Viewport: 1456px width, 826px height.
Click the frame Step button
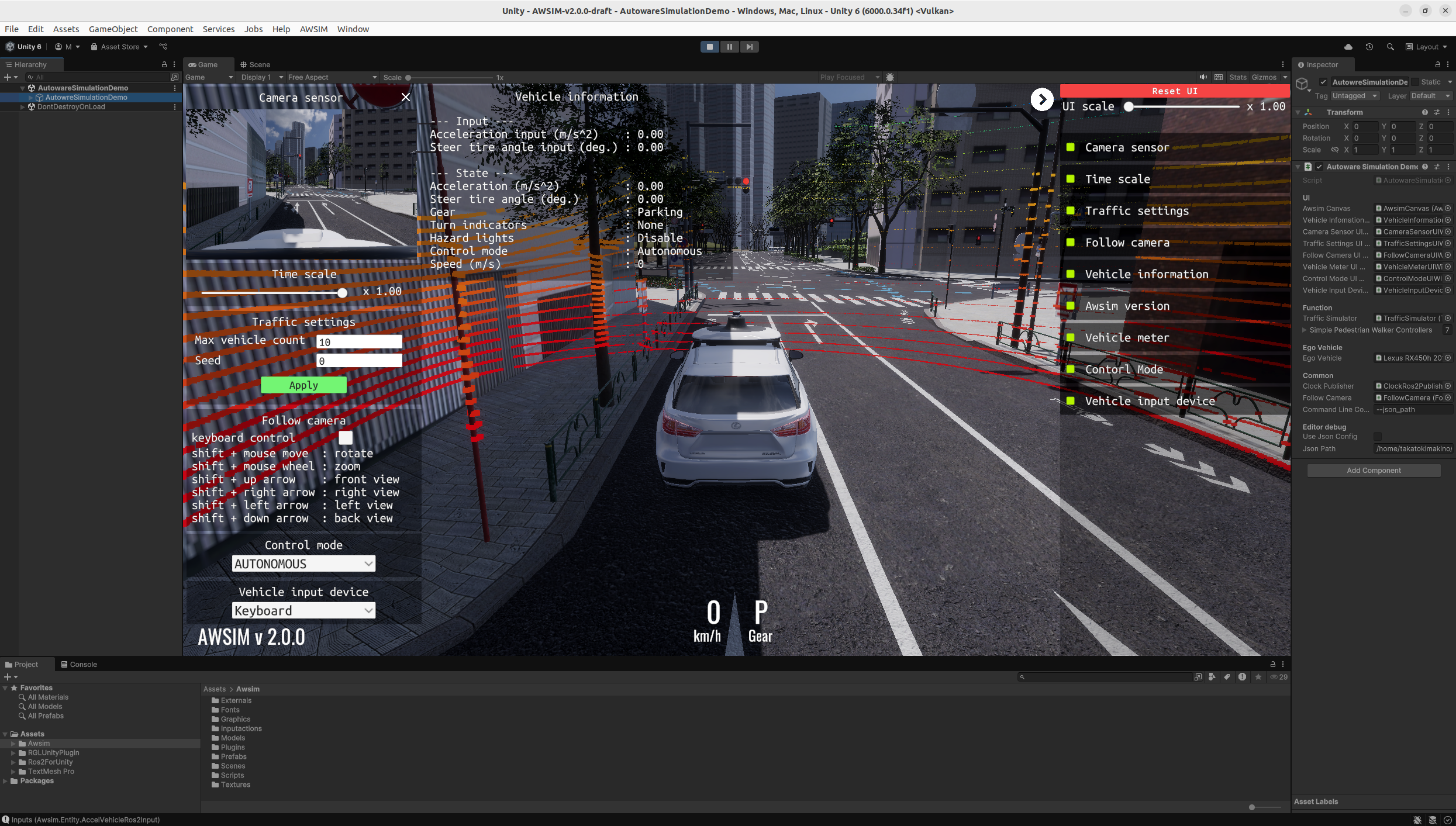click(749, 47)
